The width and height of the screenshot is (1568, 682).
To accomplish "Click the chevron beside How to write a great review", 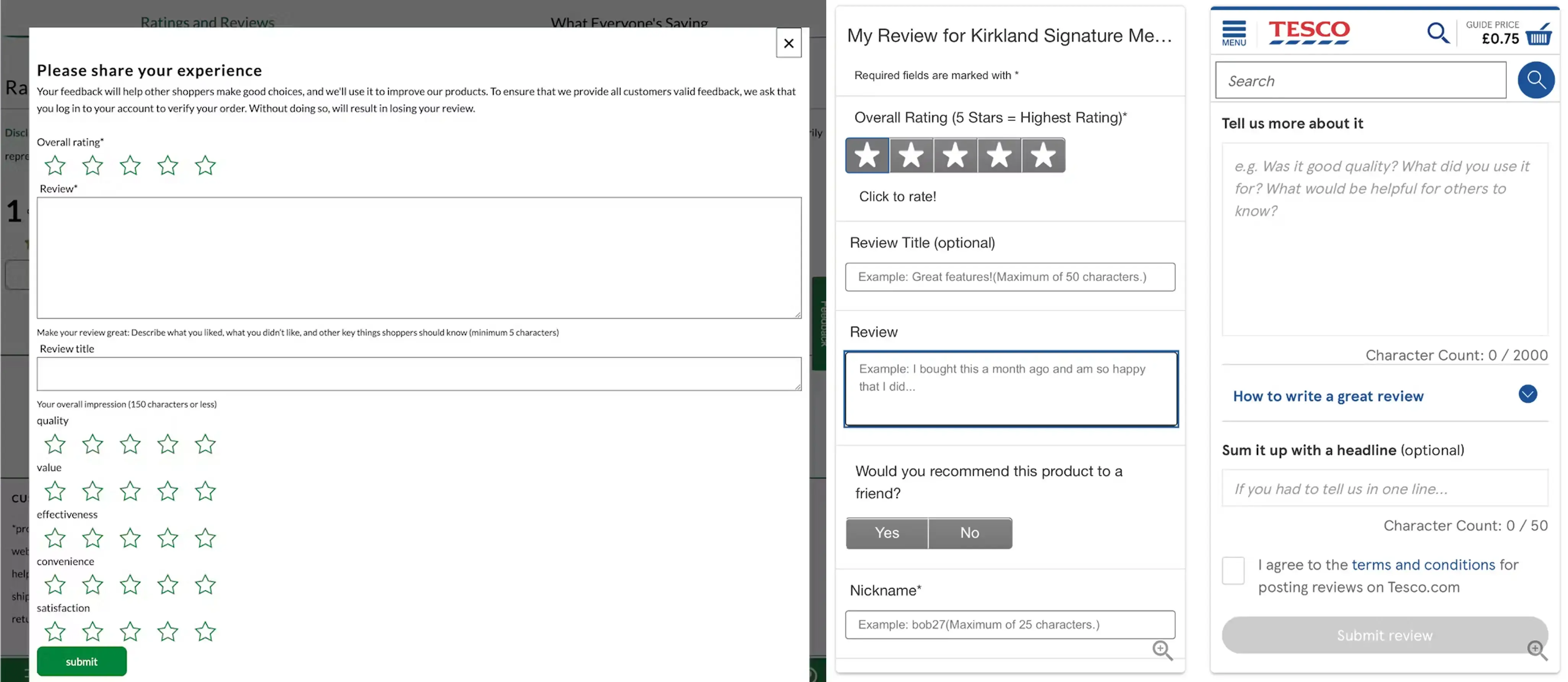I will pyautogui.click(x=1527, y=394).
